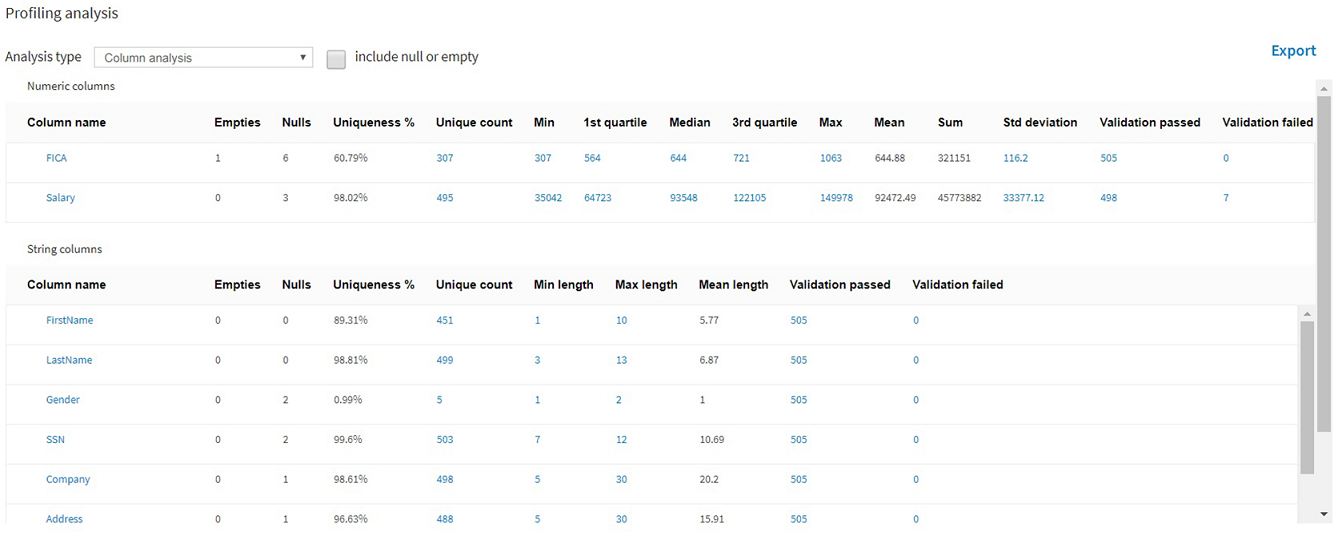
Task: Open the Analysis type dropdown
Action: coord(203,58)
